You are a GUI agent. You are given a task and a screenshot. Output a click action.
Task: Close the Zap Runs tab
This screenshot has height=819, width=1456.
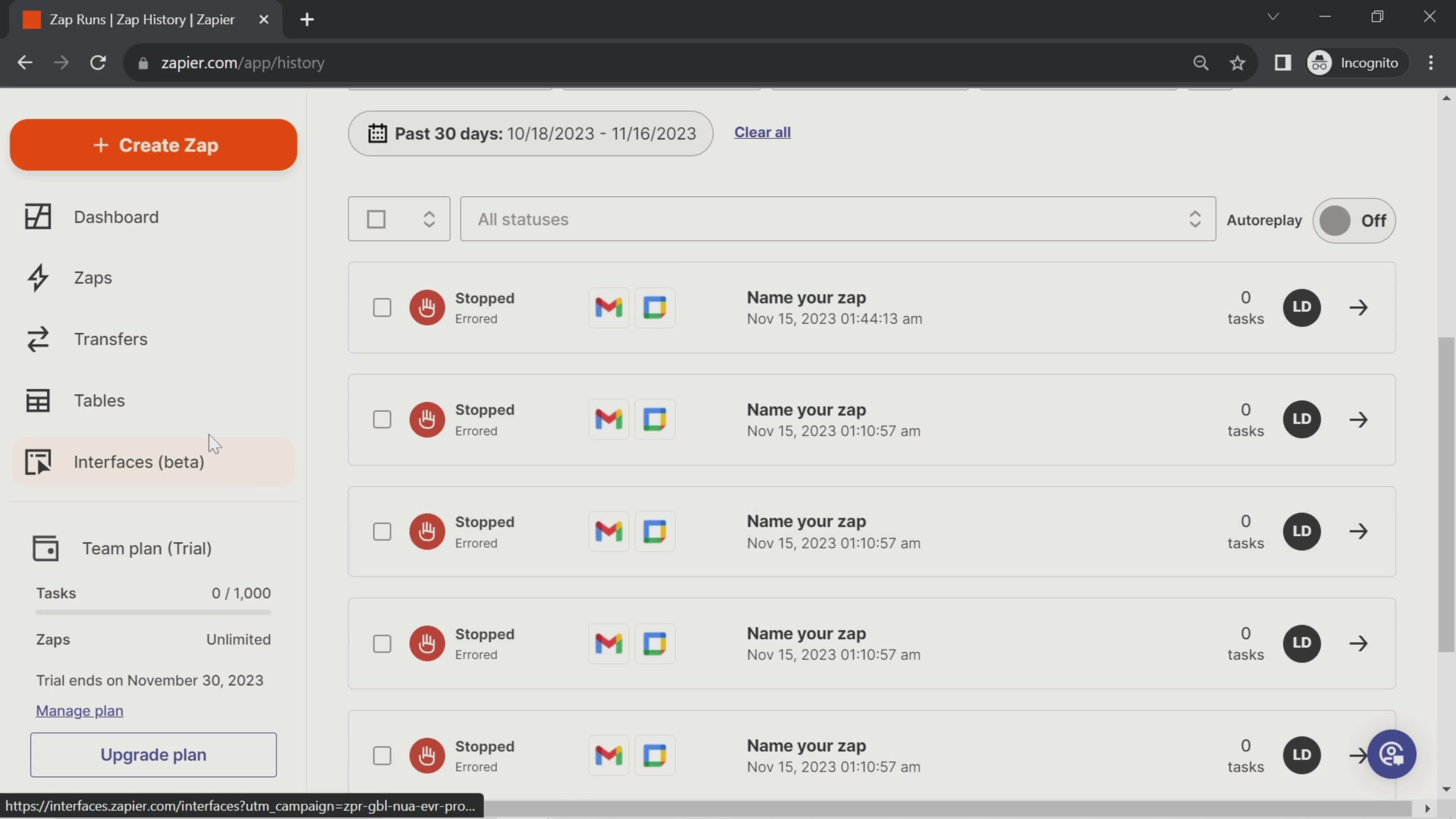264,20
